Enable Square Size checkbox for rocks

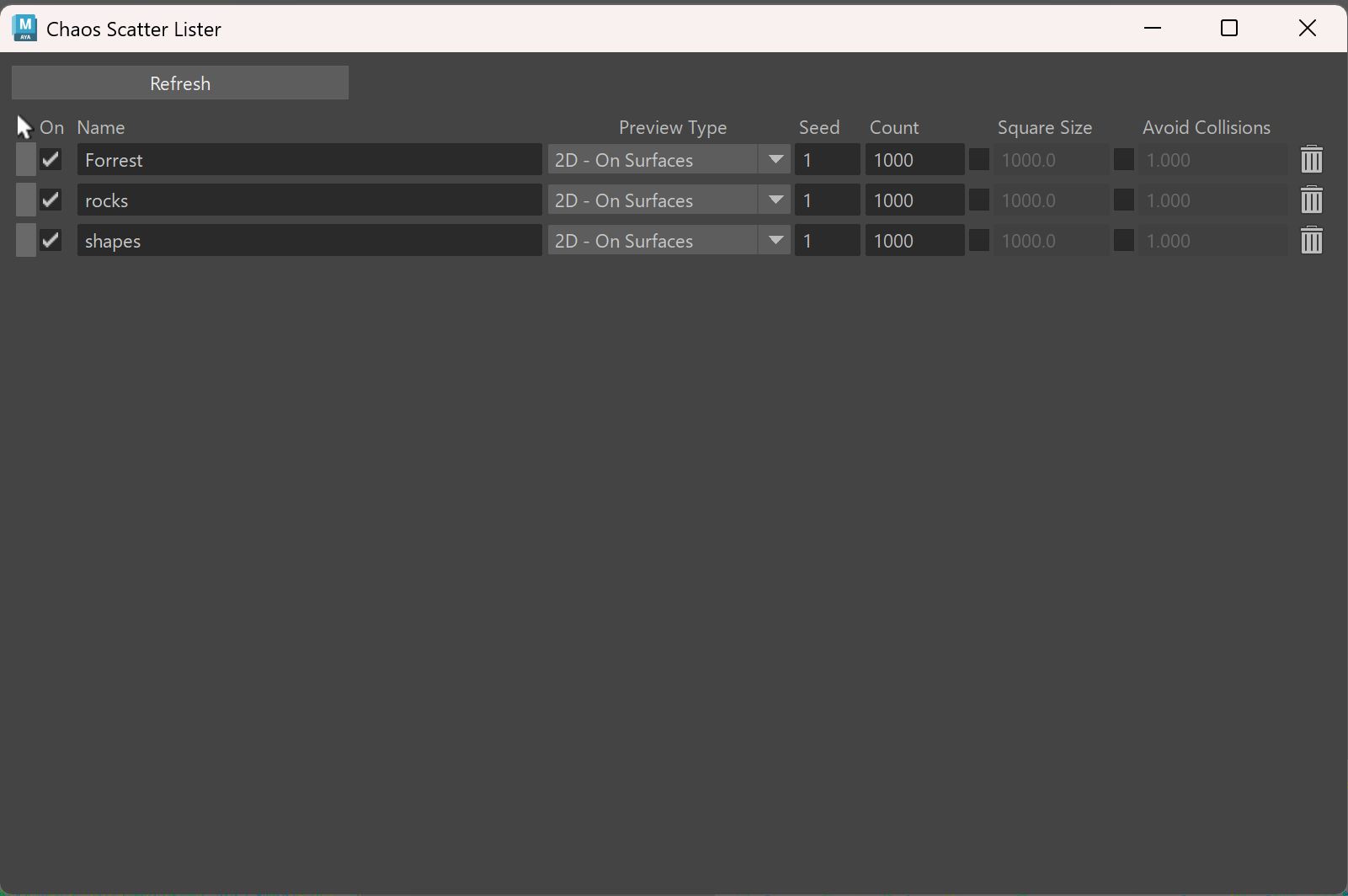click(979, 200)
